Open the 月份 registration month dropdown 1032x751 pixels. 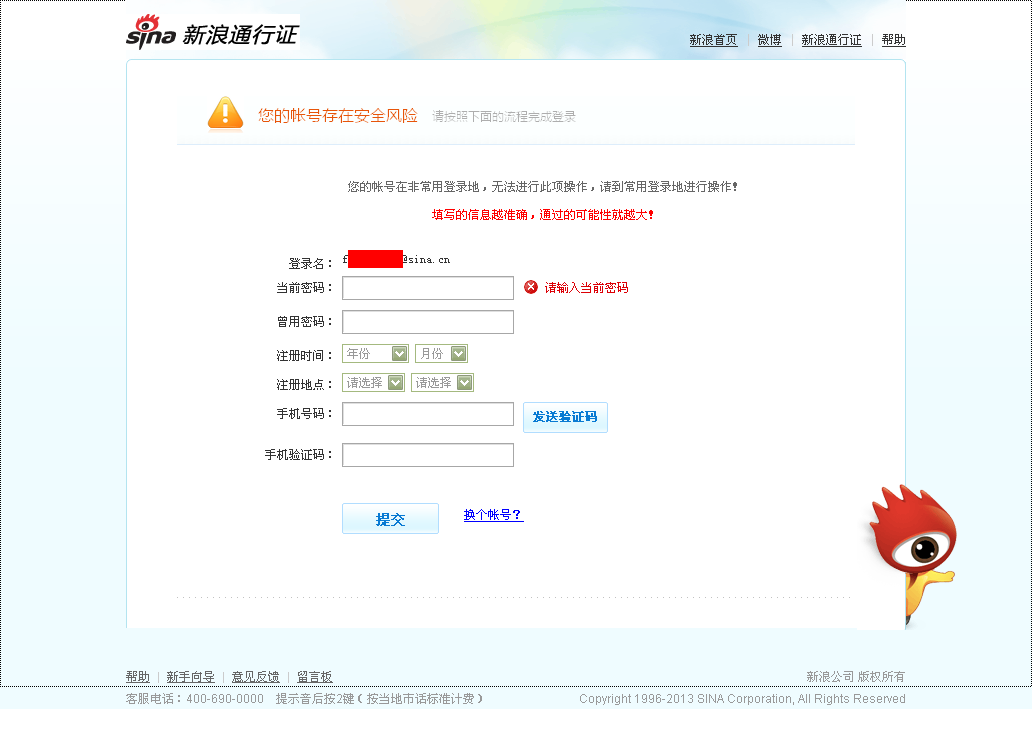click(441, 353)
